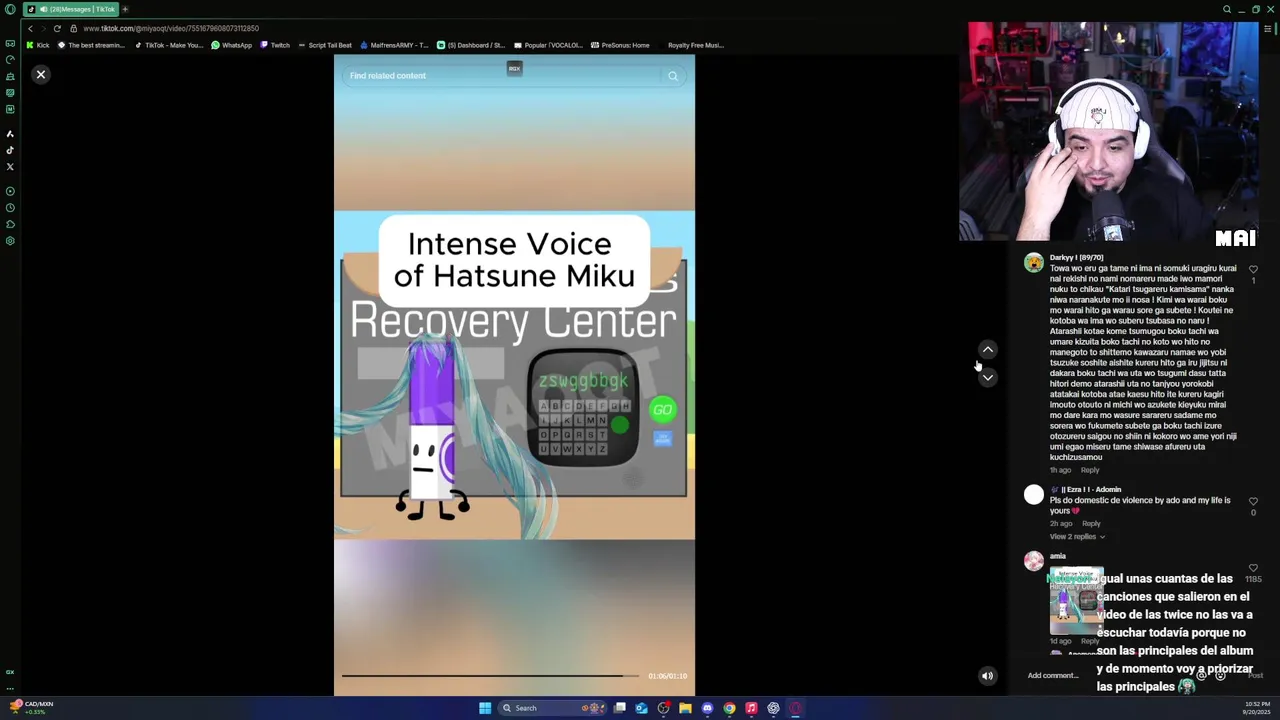
Task: Open the GX Control speedometer icon in sidebar
Action: [x=10, y=59]
